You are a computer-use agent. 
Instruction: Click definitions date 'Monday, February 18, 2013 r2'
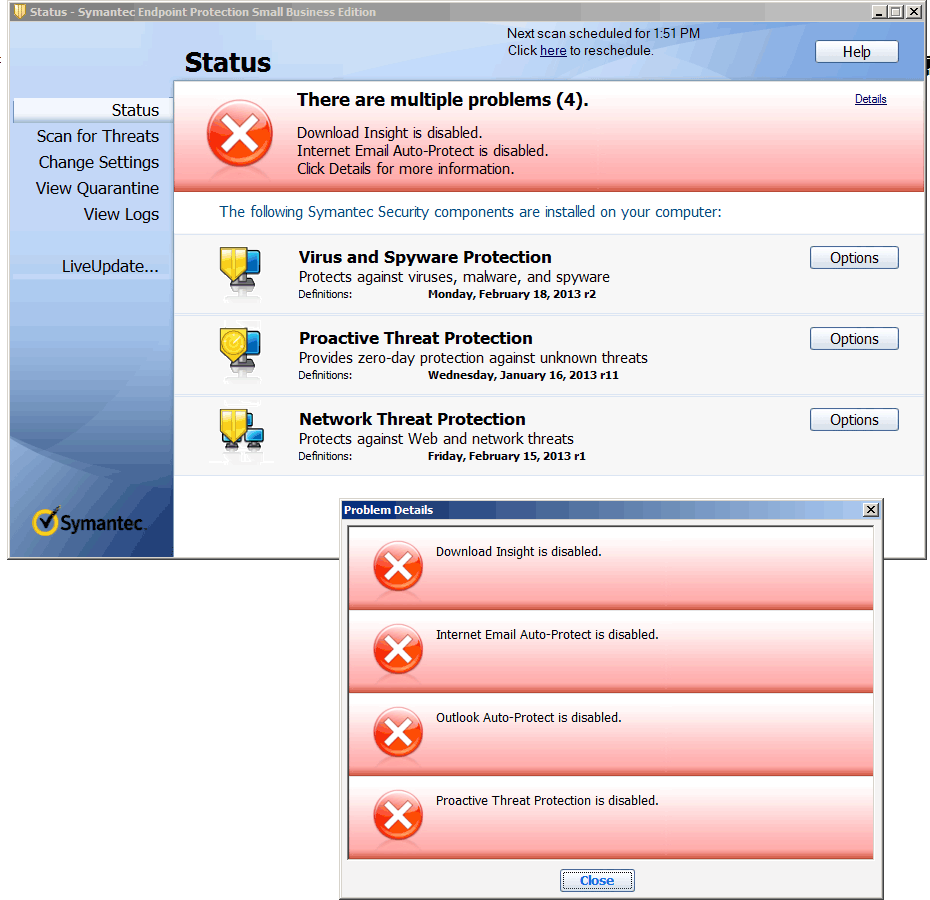point(512,294)
